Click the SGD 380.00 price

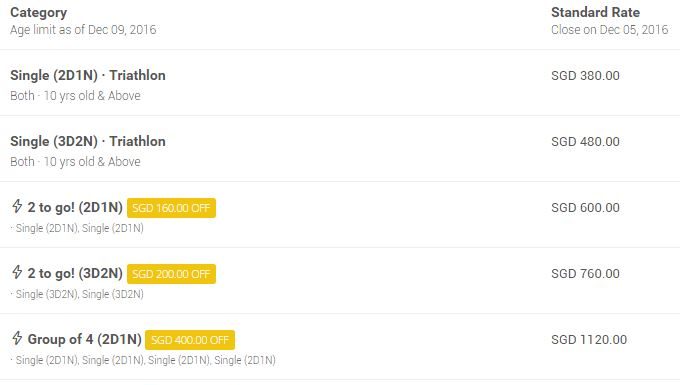585,75
